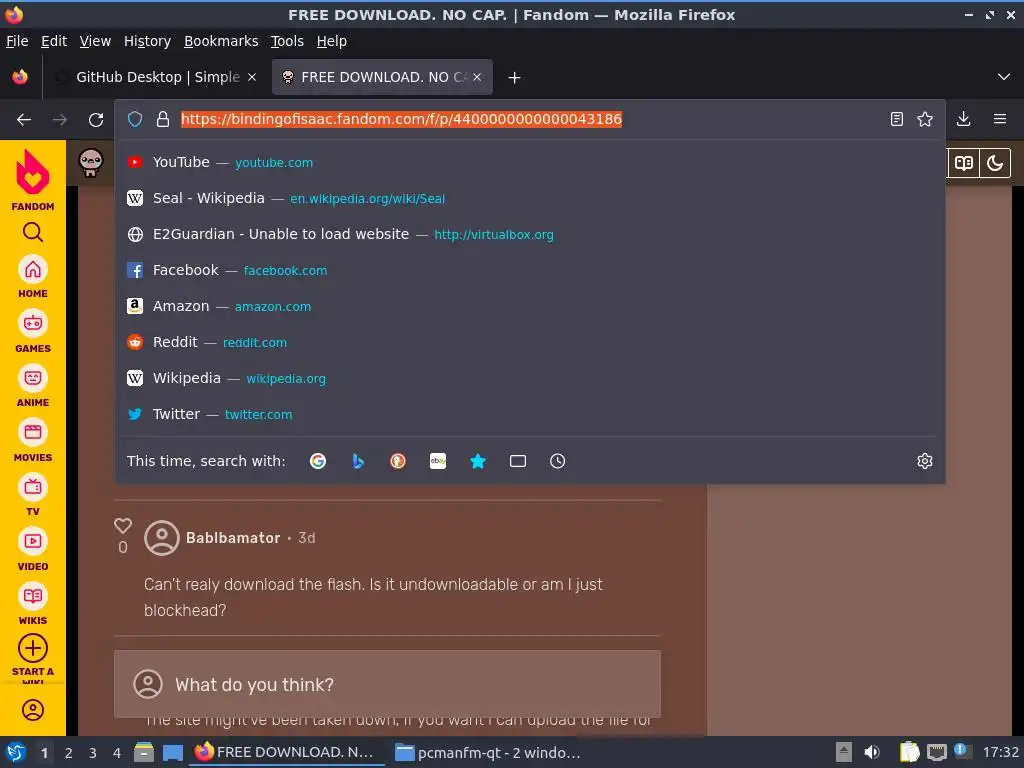Select Twitter suggestion
1024x768 pixels.
[x=530, y=413]
